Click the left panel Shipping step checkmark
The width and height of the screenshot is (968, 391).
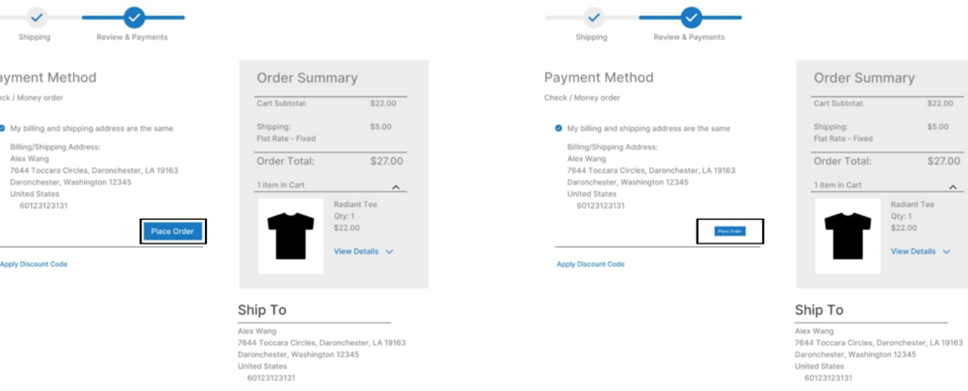tap(36, 17)
